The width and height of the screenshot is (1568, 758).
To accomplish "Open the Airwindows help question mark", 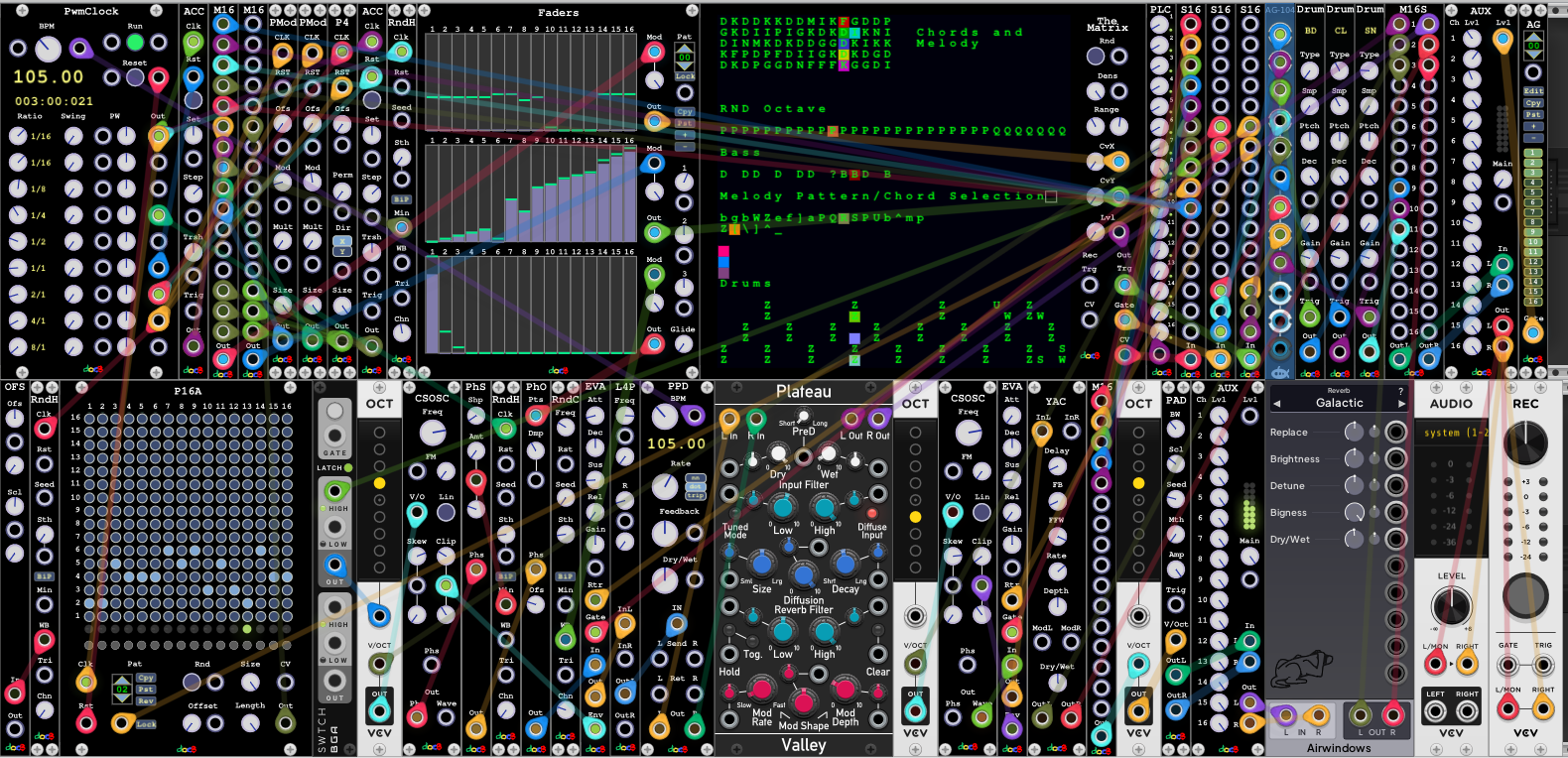I will (x=1401, y=391).
